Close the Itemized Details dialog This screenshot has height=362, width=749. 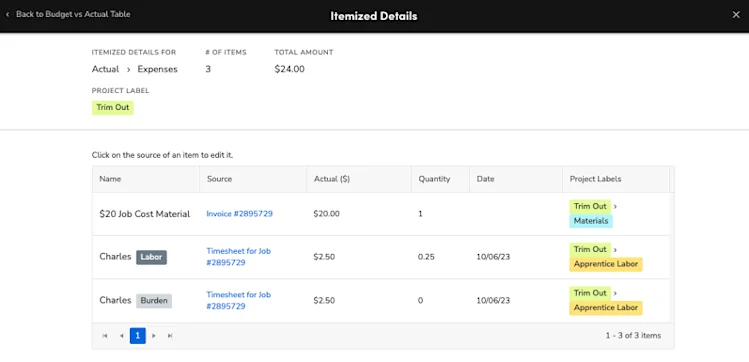[736, 15]
